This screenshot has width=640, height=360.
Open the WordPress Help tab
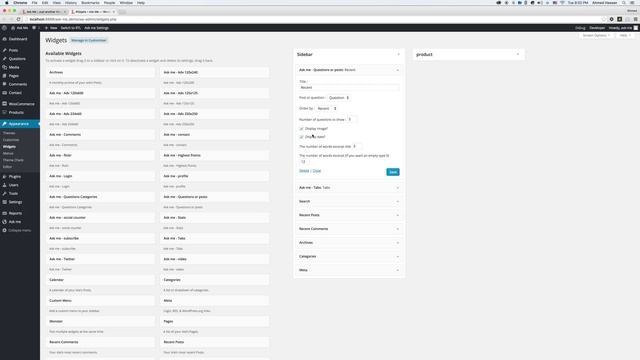[x=625, y=36]
